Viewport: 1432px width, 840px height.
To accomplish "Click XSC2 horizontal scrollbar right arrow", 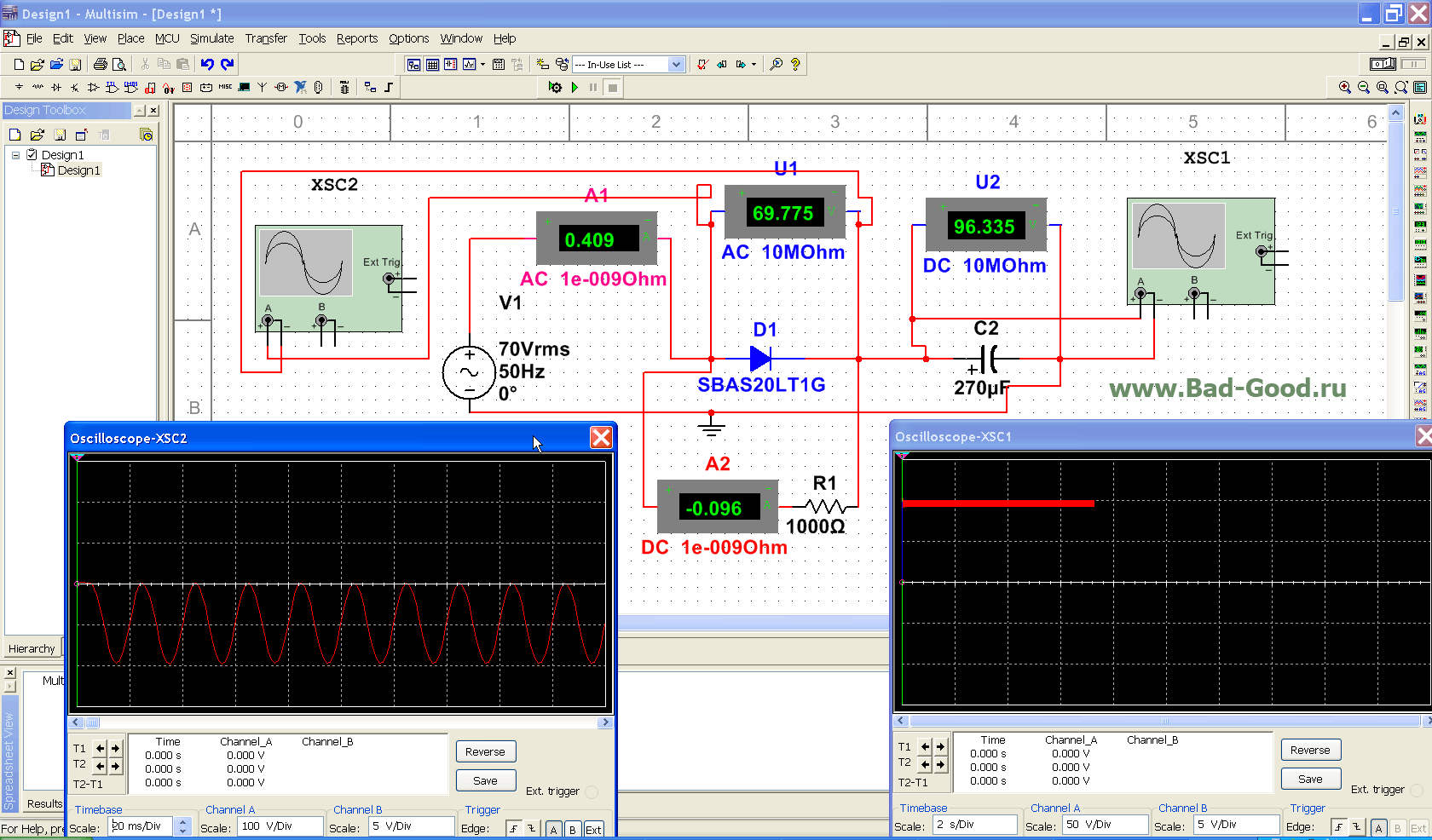I will click(x=605, y=722).
